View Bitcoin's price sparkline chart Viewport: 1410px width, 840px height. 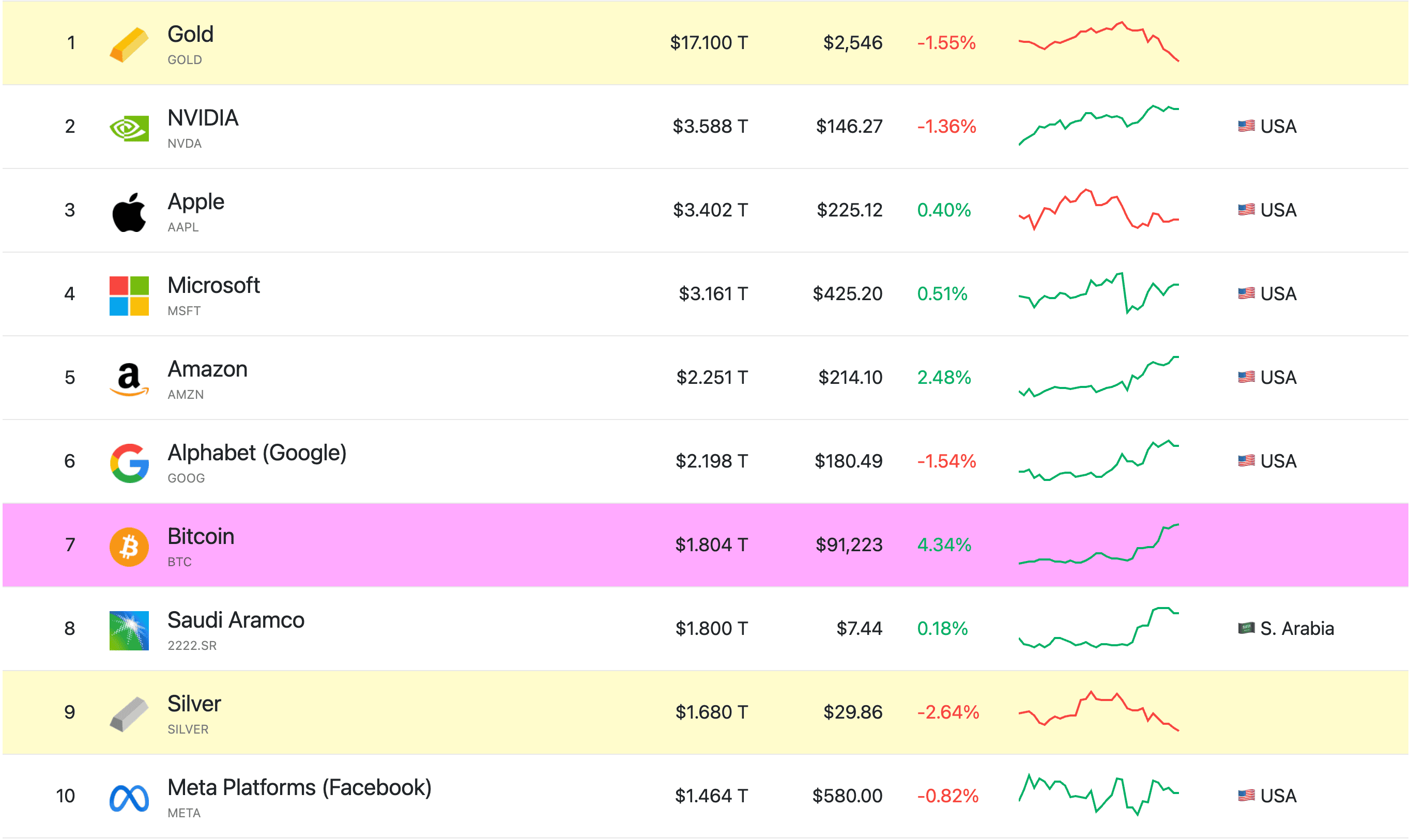[1098, 545]
